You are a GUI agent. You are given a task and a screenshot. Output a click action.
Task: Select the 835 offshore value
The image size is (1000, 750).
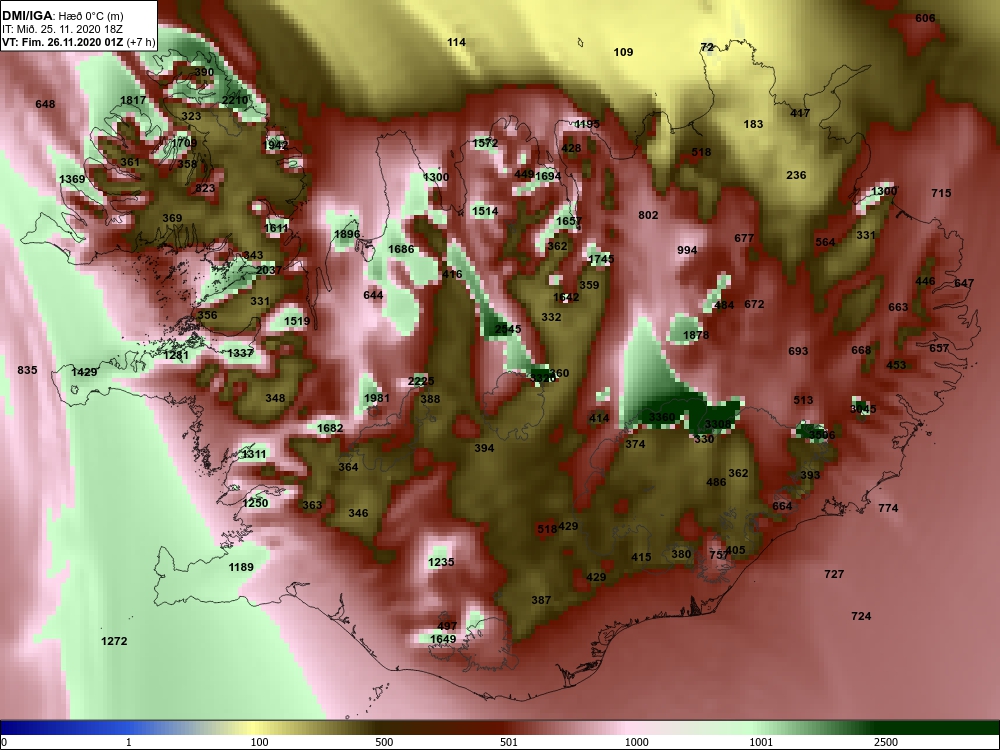pos(27,370)
